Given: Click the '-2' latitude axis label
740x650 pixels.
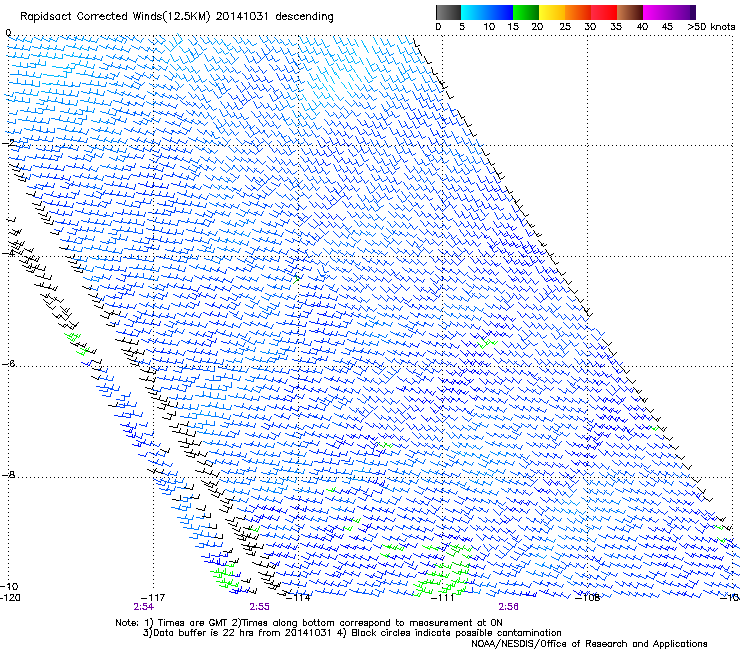Looking at the screenshot, I should click(8, 143).
